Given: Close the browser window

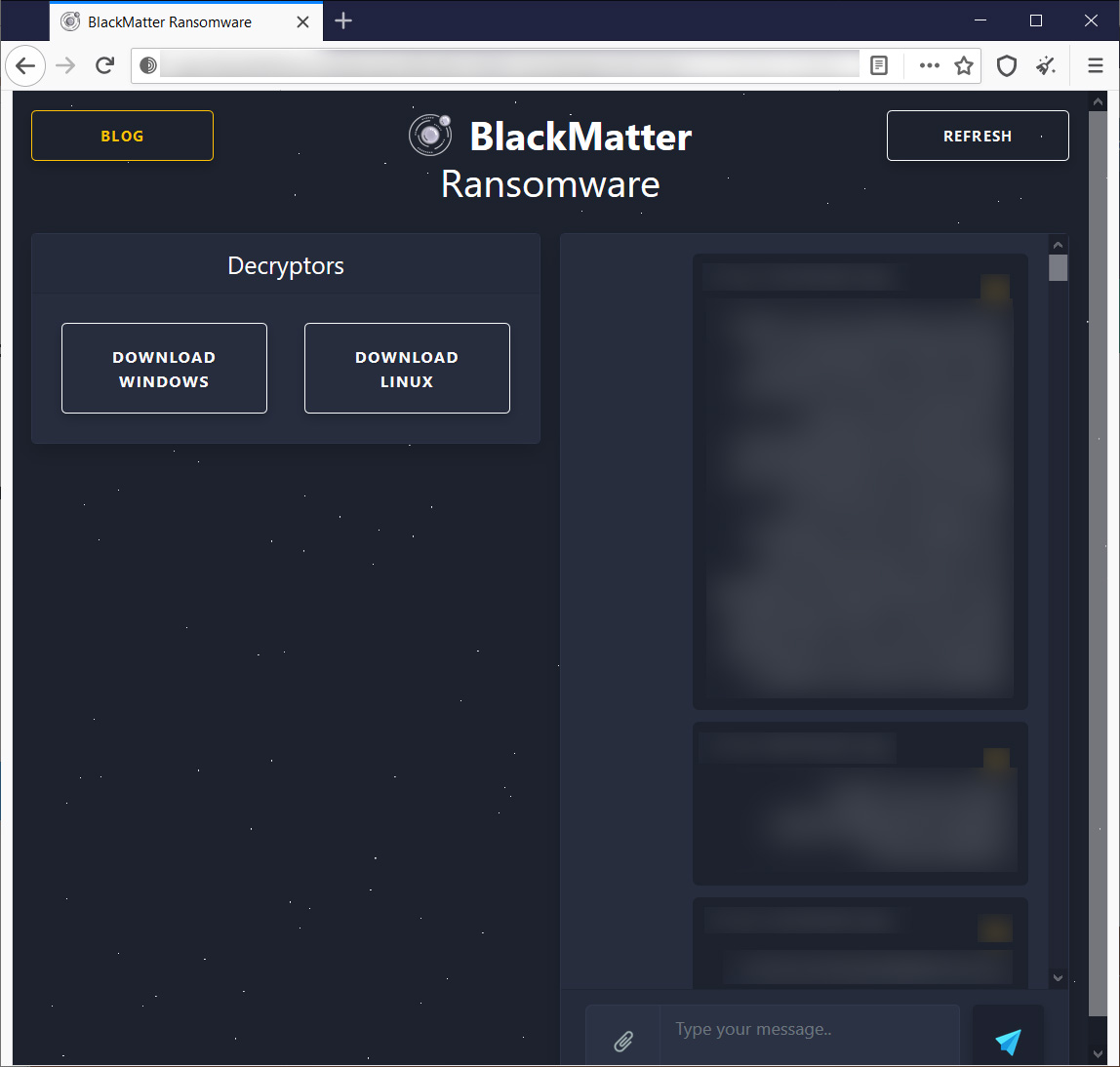Looking at the screenshot, I should (x=1091, y=20).
